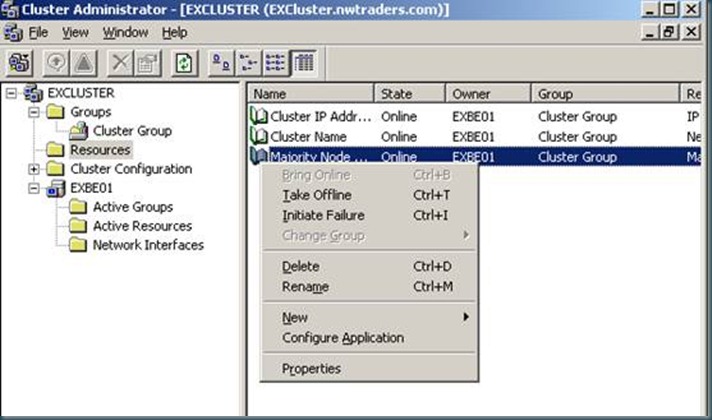The image size is (712, 420).
Task: Sort by the Owner column header
Action: 488,94
